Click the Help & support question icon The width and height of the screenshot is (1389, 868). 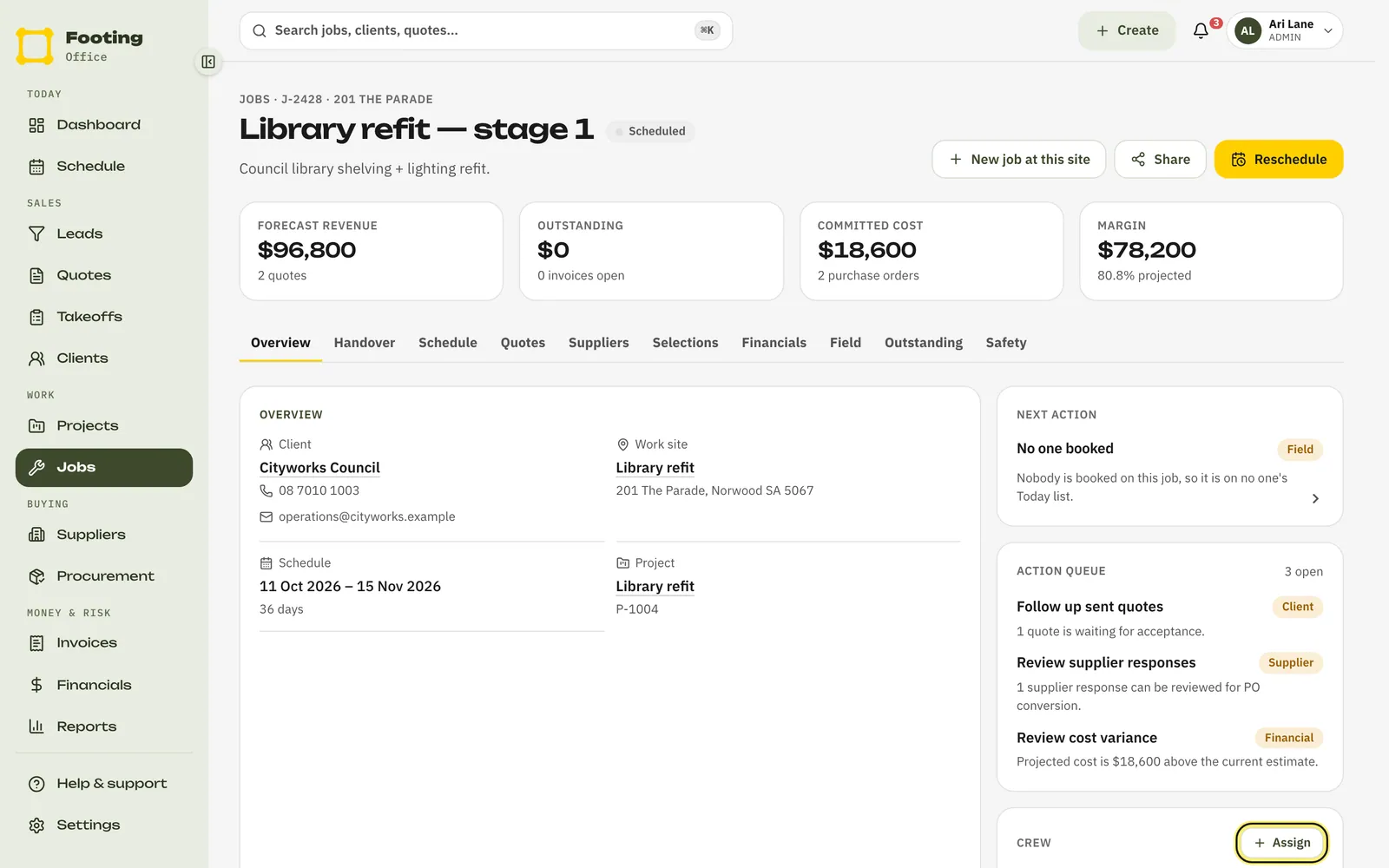point(36,784)
